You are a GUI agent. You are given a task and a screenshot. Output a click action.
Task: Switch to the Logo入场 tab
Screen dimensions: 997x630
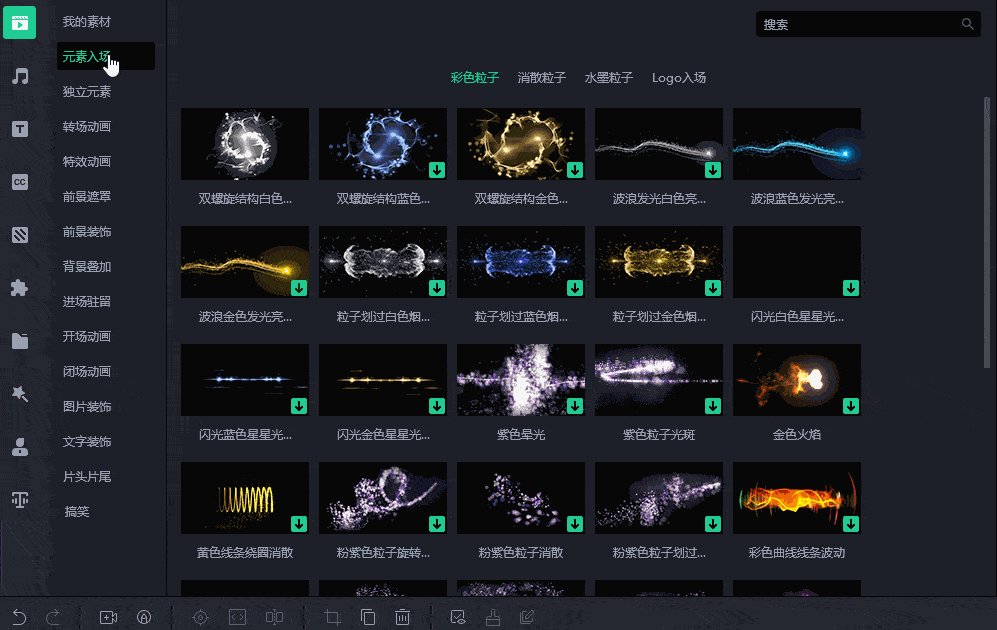click(679, 78)
